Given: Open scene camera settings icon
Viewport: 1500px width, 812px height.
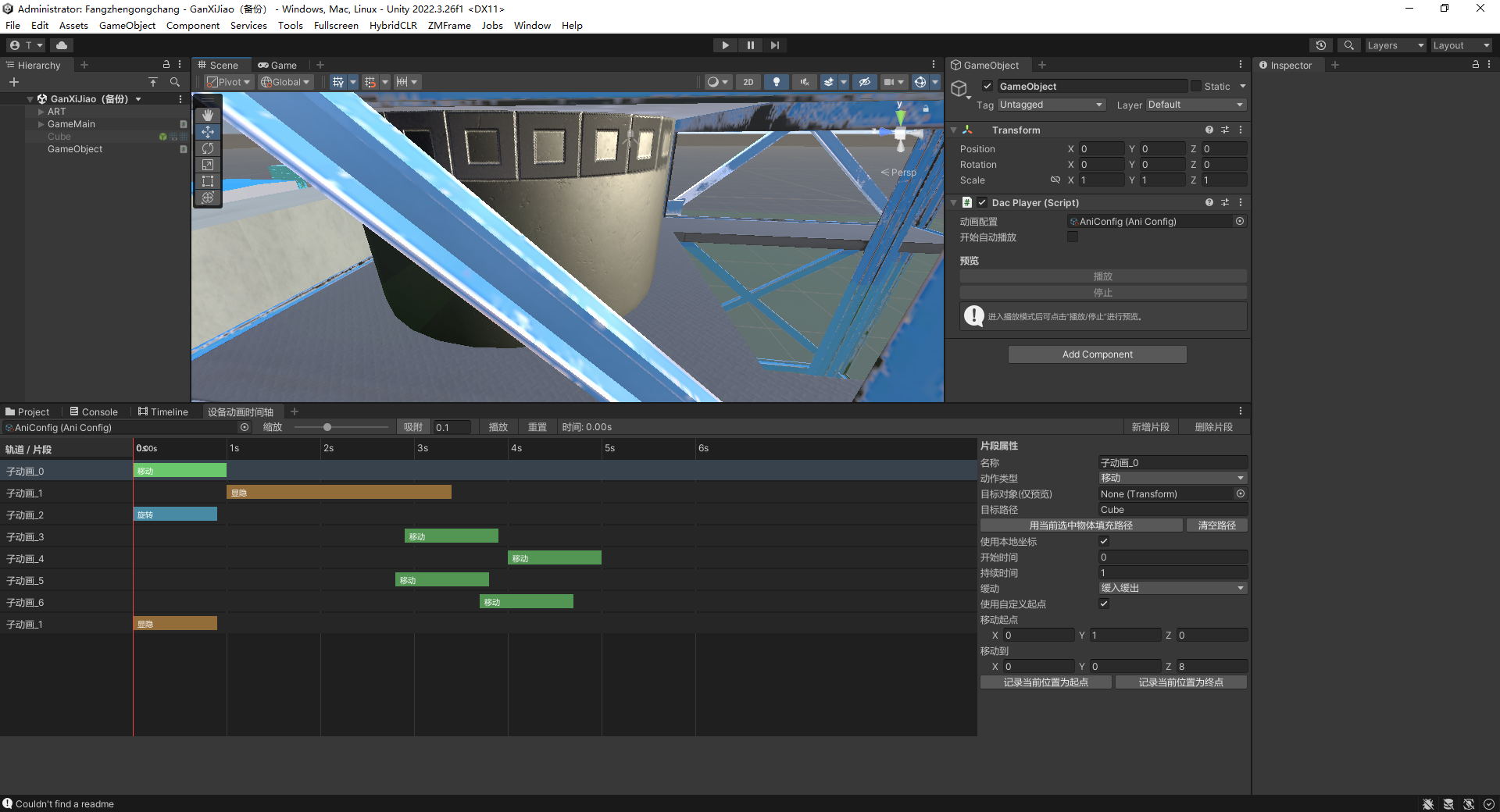Looking at the screenshot, I should coord(889,82).
